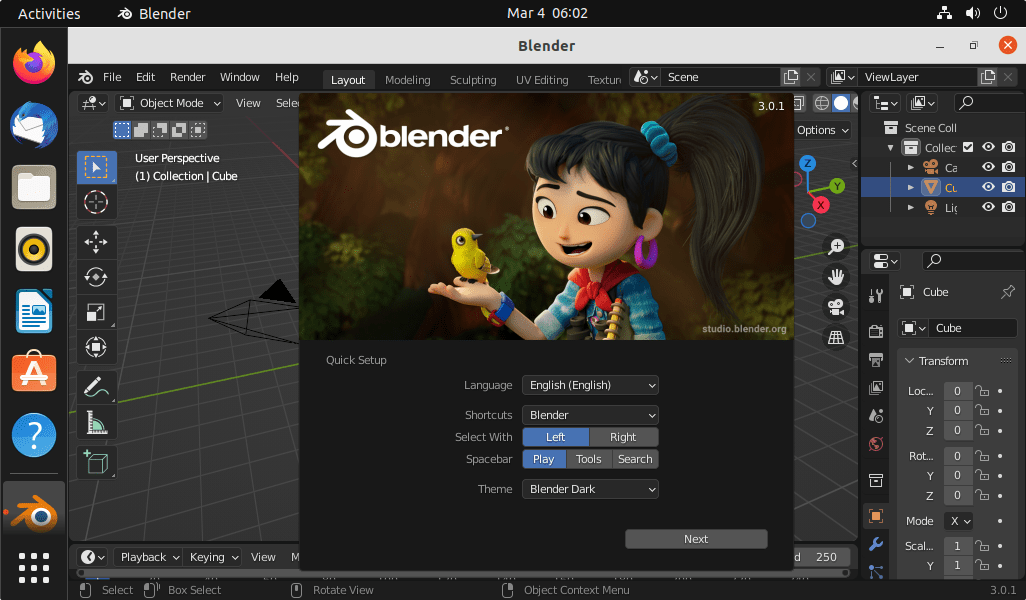
Task: Select the Add Cube tool
Action: 96,461
